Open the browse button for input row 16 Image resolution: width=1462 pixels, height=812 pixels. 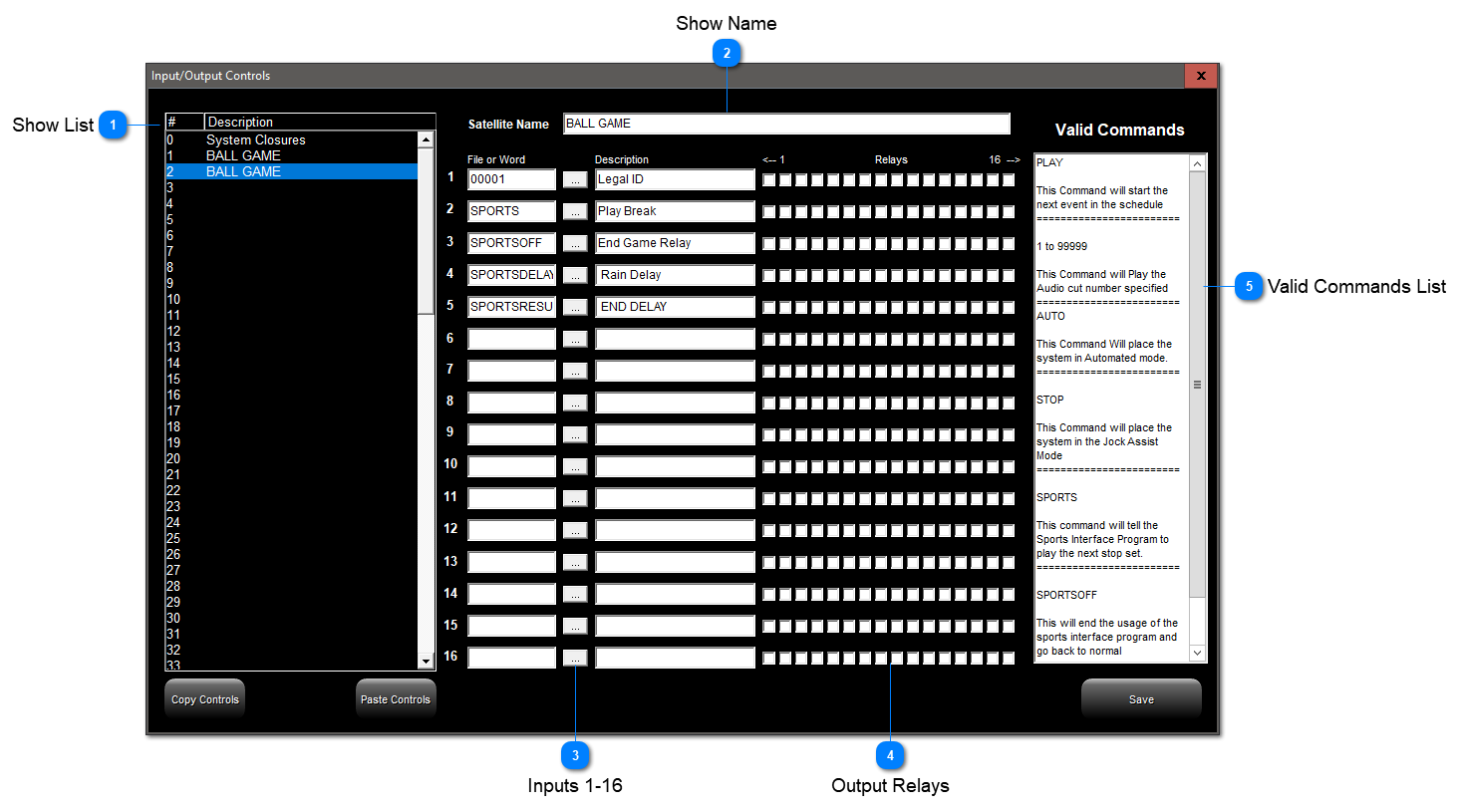(x=575, y=658)
